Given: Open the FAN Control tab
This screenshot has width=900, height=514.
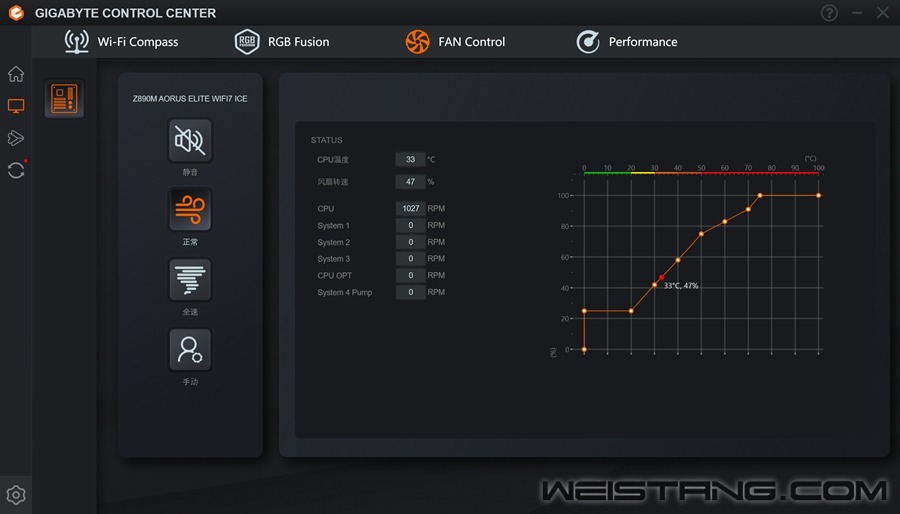Looking at the screenshot, I should pyautogui.click(x=455, y=42).
